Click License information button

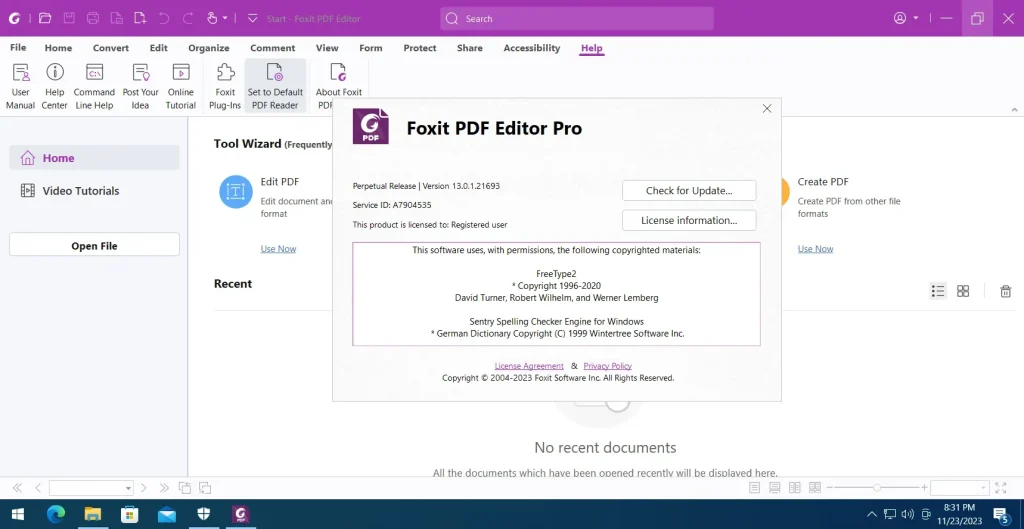pos(689,220)
